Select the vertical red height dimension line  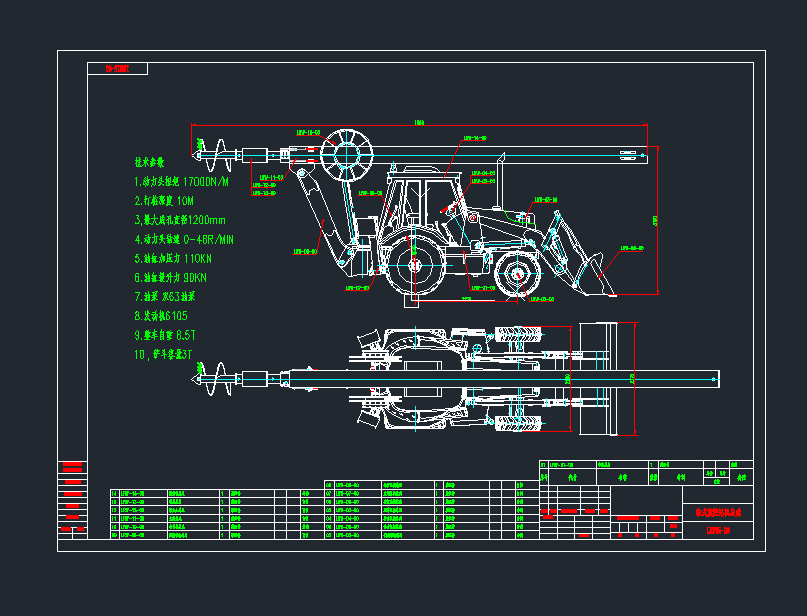pyautogui.click(x=658, y=220)
